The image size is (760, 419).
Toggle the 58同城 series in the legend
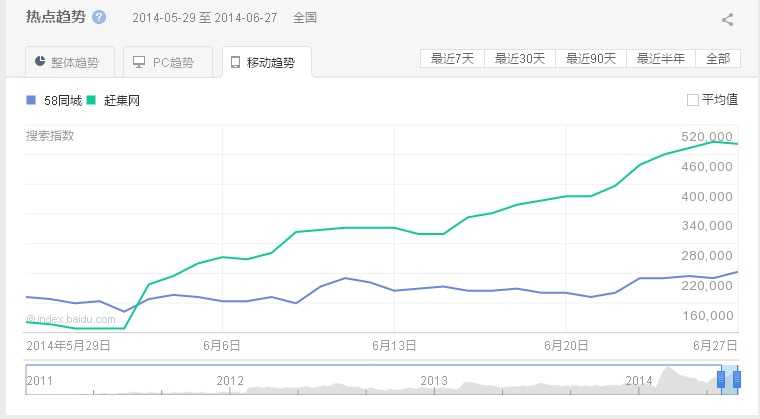[54, 100]
